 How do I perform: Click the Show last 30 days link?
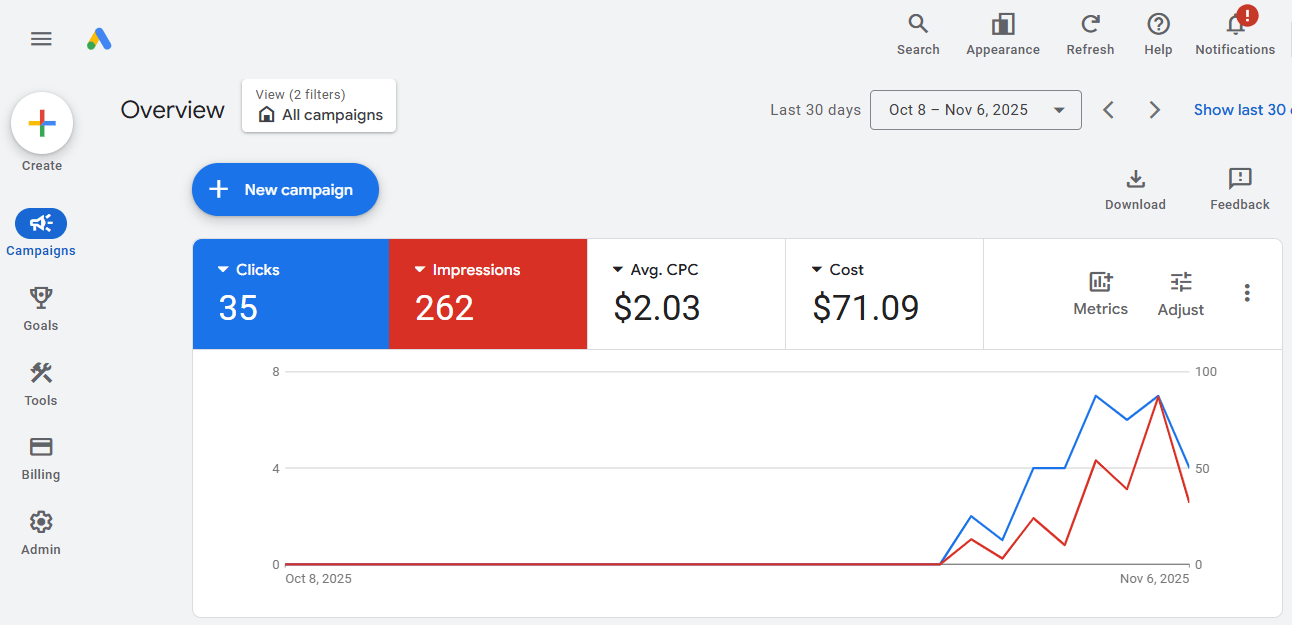1240,110
